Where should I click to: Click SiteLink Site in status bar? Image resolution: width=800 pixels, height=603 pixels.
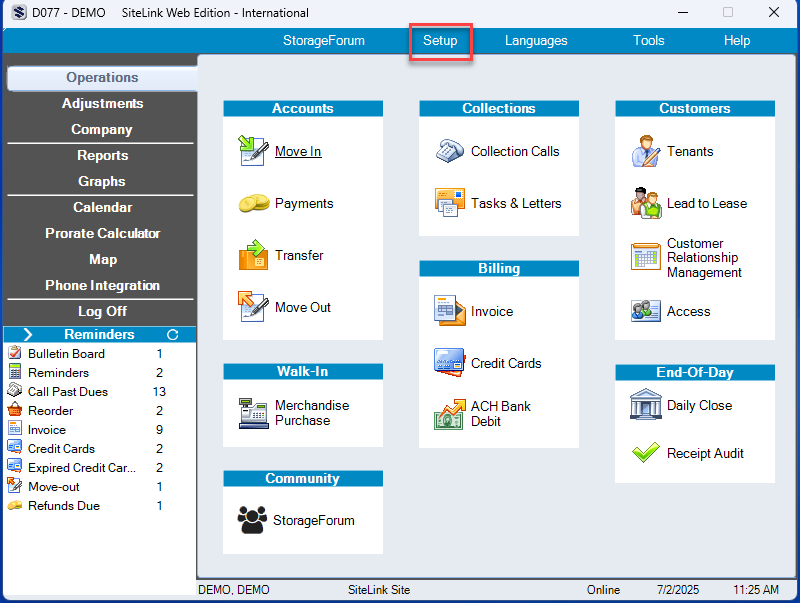[379, 590]
